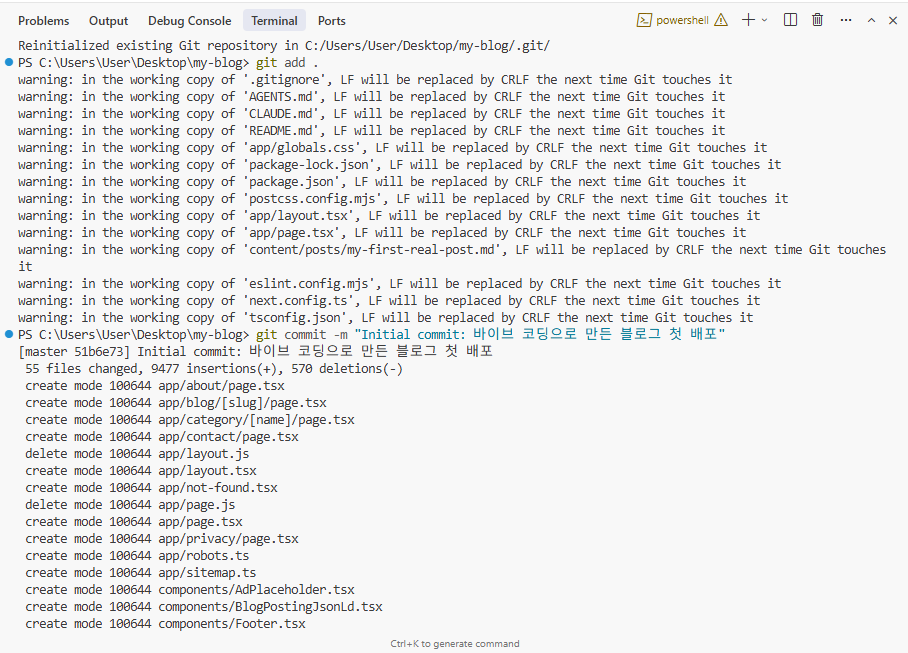
Task: Open the Debug Console tab
Action: tap(189, 20)
